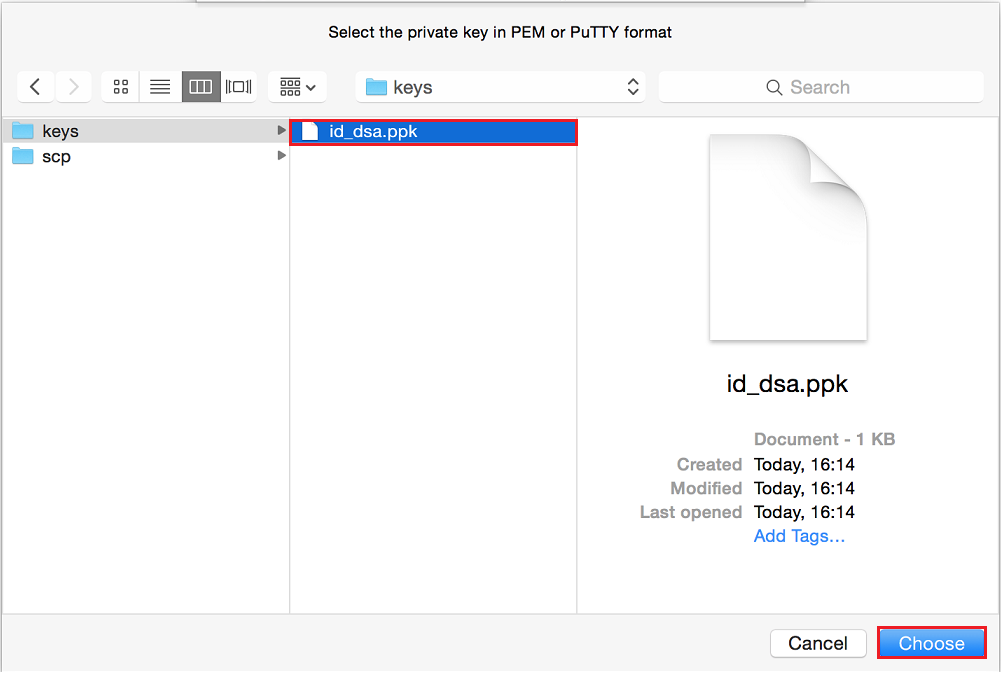
Task: Click the large file preview thumbnail
Action: coord(787,238)
